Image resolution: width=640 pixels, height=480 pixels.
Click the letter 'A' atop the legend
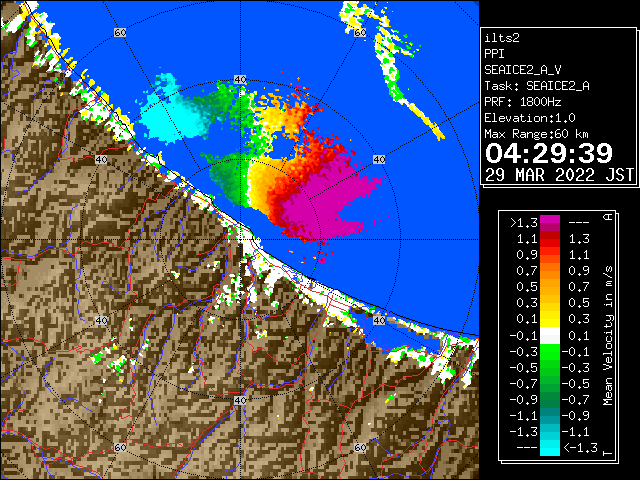coord(608,217)
